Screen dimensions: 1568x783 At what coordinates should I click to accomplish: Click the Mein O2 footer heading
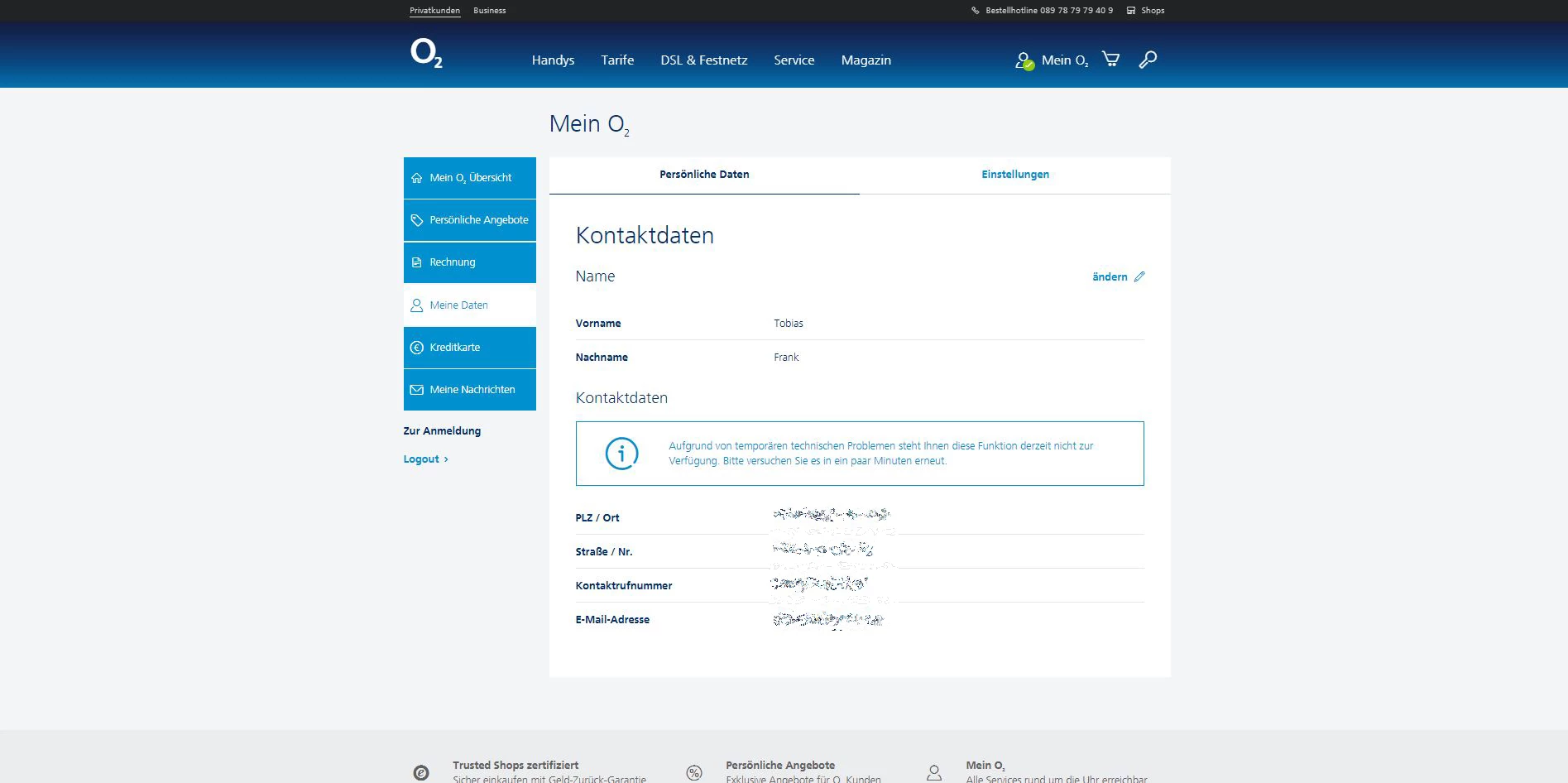coord(985,766)
